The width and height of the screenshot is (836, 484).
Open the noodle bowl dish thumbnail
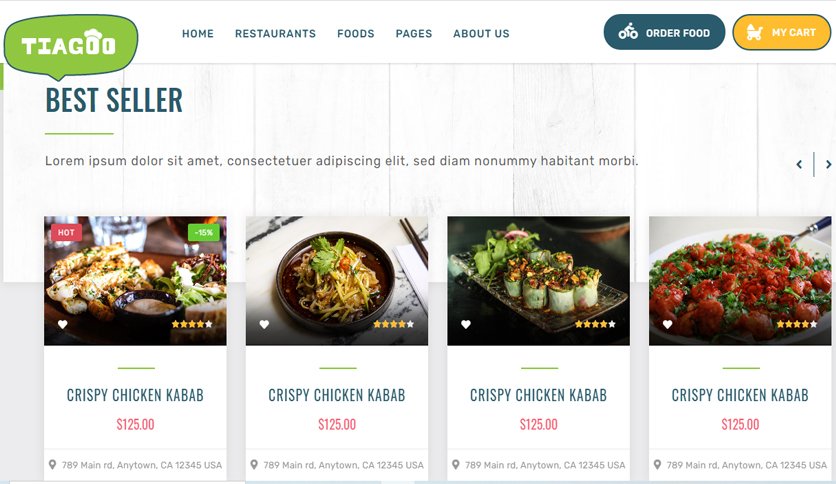point(337,280)
